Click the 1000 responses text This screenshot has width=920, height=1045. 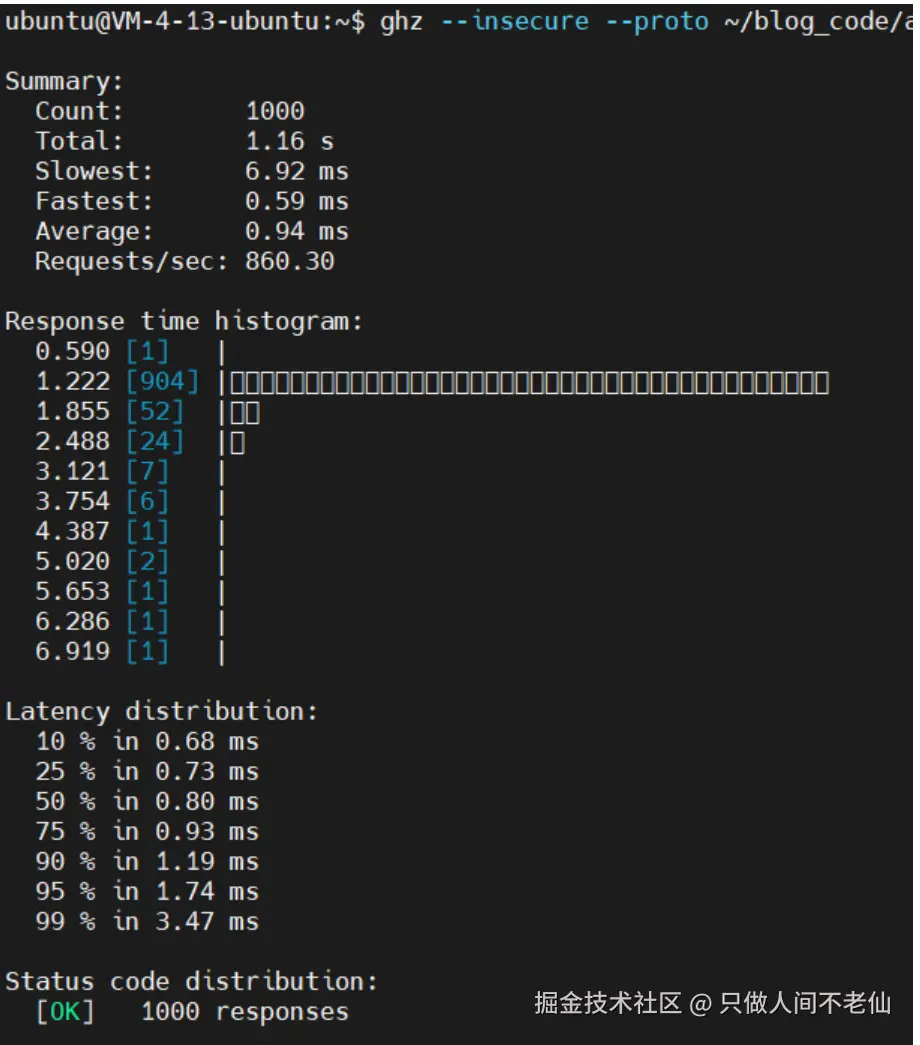(245, 1012)
